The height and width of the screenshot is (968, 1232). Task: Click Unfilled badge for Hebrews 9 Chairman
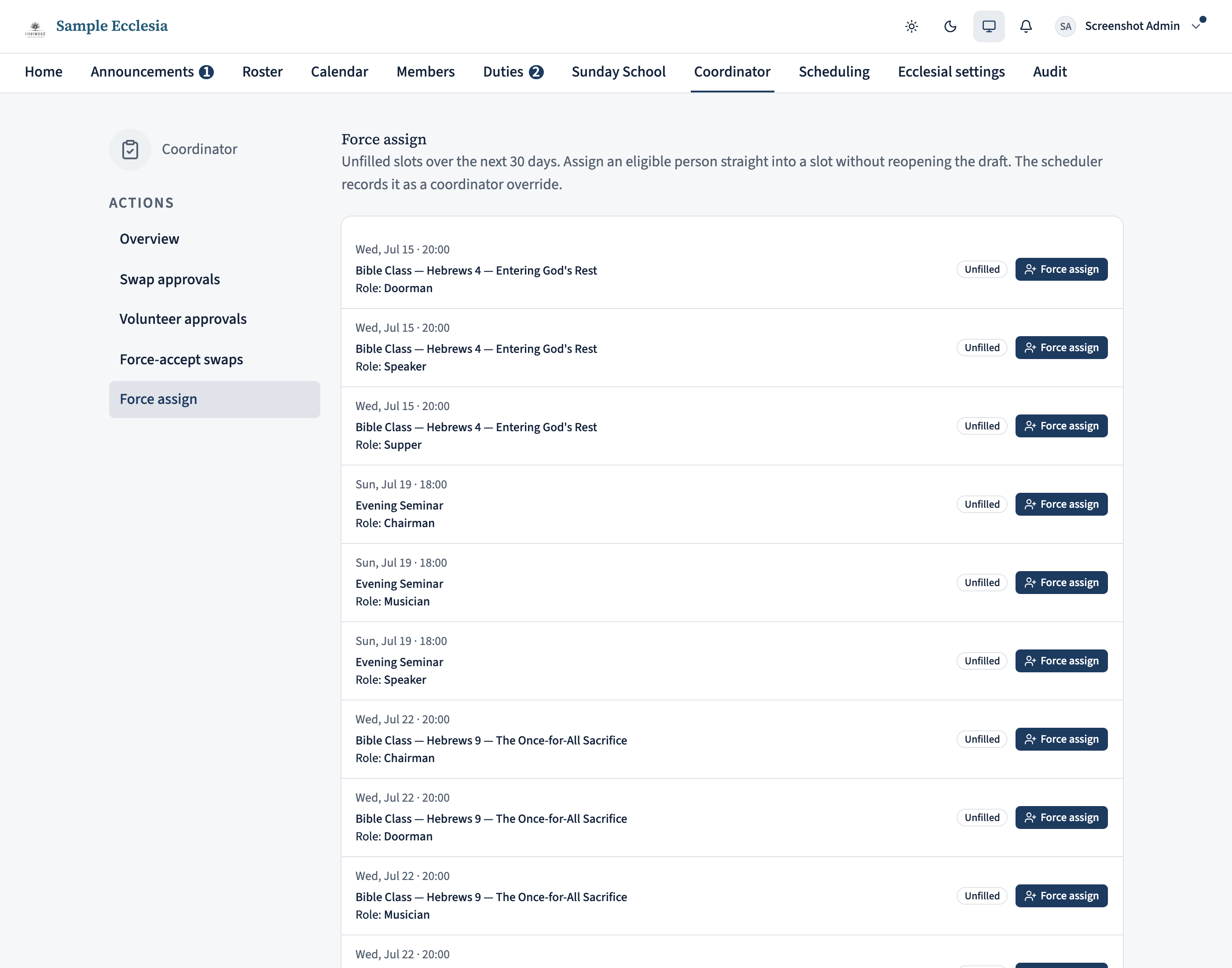982,739
